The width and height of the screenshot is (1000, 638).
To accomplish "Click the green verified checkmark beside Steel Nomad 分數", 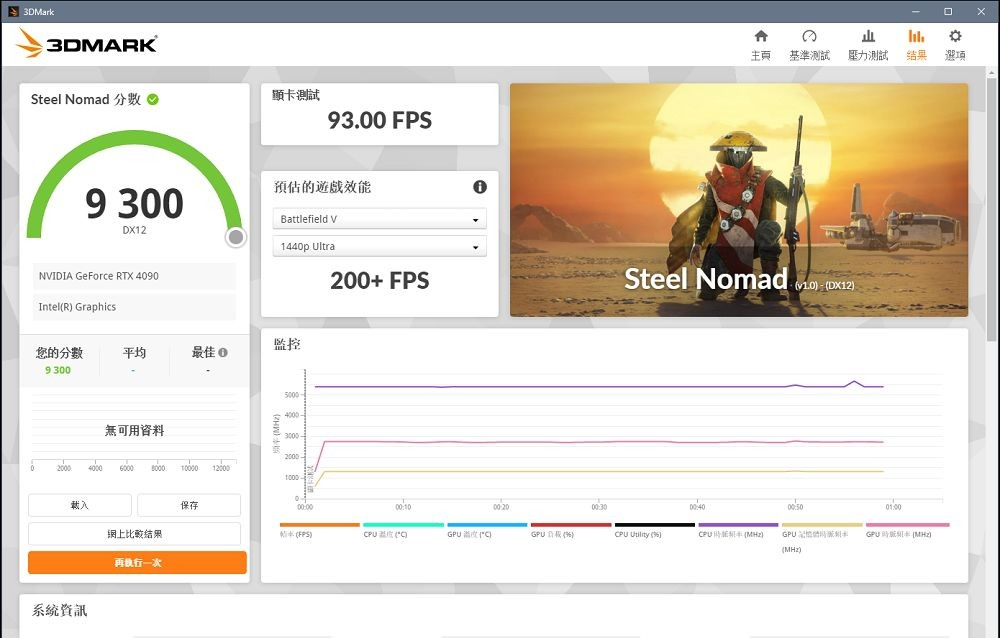I will pyautogui.click(x=153, y=100).
